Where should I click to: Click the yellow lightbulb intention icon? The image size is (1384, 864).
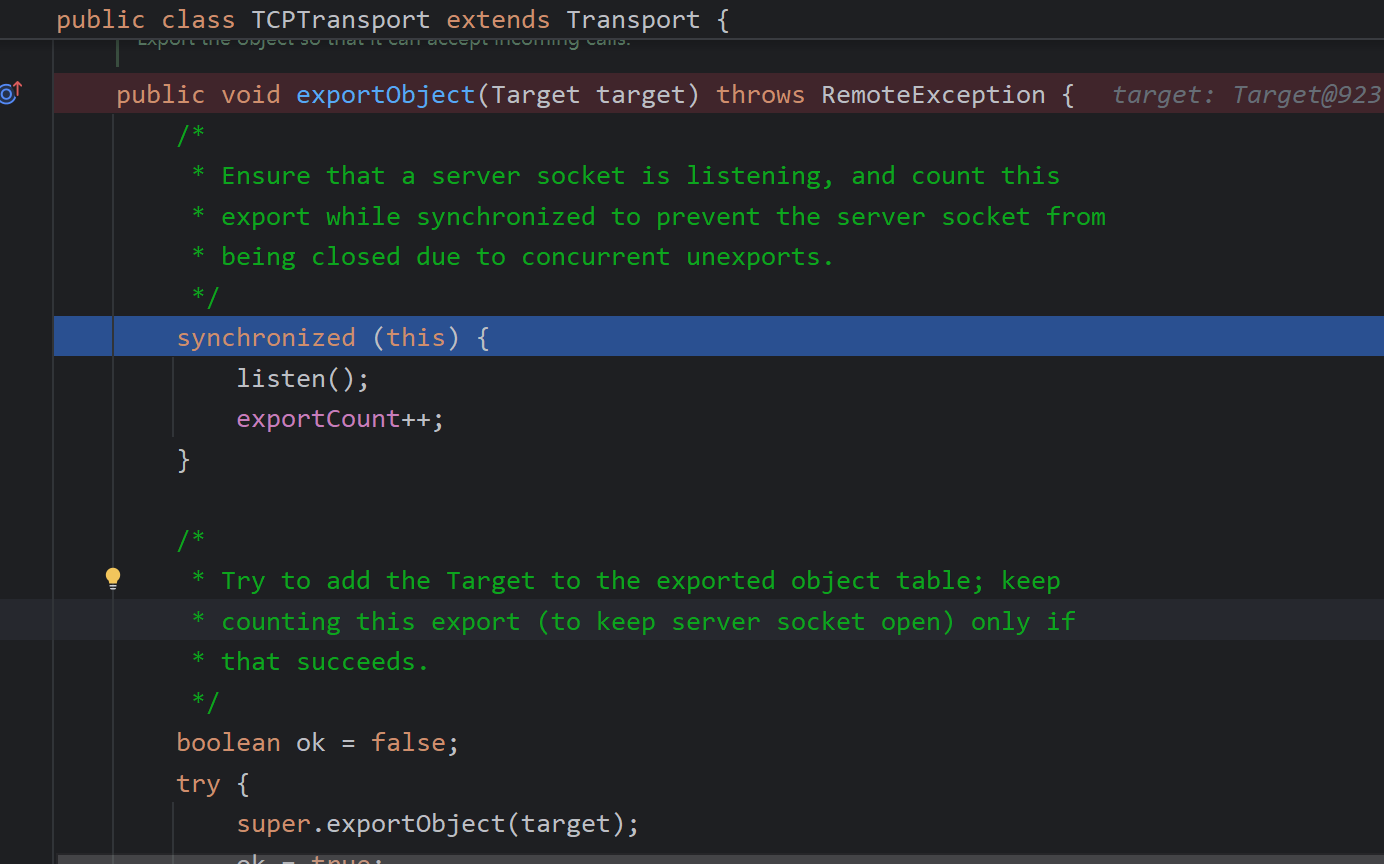pos(113,578)
